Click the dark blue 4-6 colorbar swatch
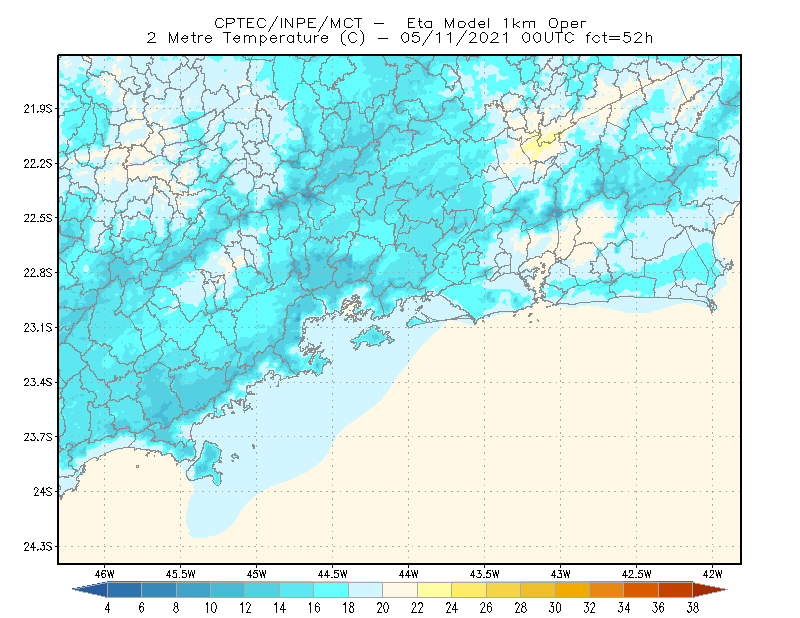Screen dimensions: 800x618 pyautogui.click(x=124, y=590)
